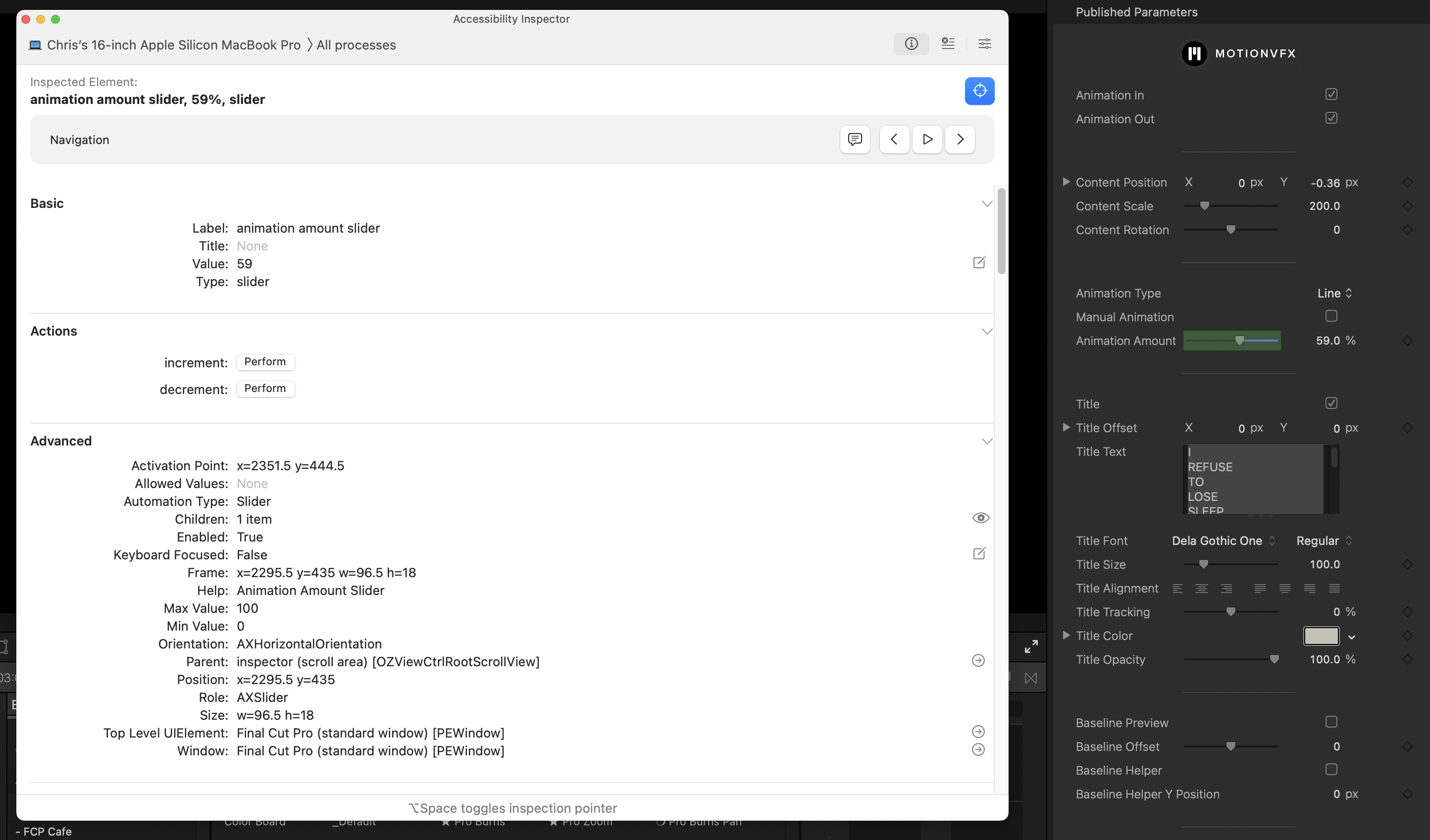1430x840 pixels.
Task: Click the Content Scale slider
Action: [x=1230, y=206]
